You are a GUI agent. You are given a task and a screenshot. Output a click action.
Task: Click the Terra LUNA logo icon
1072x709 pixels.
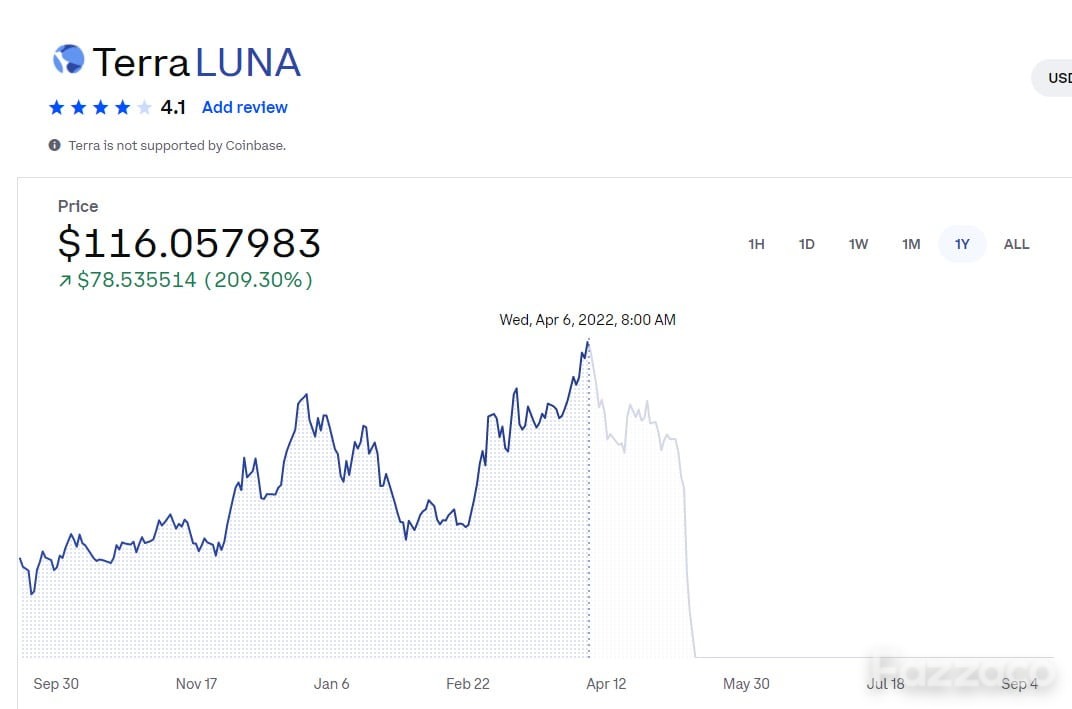tap(68, 59)
